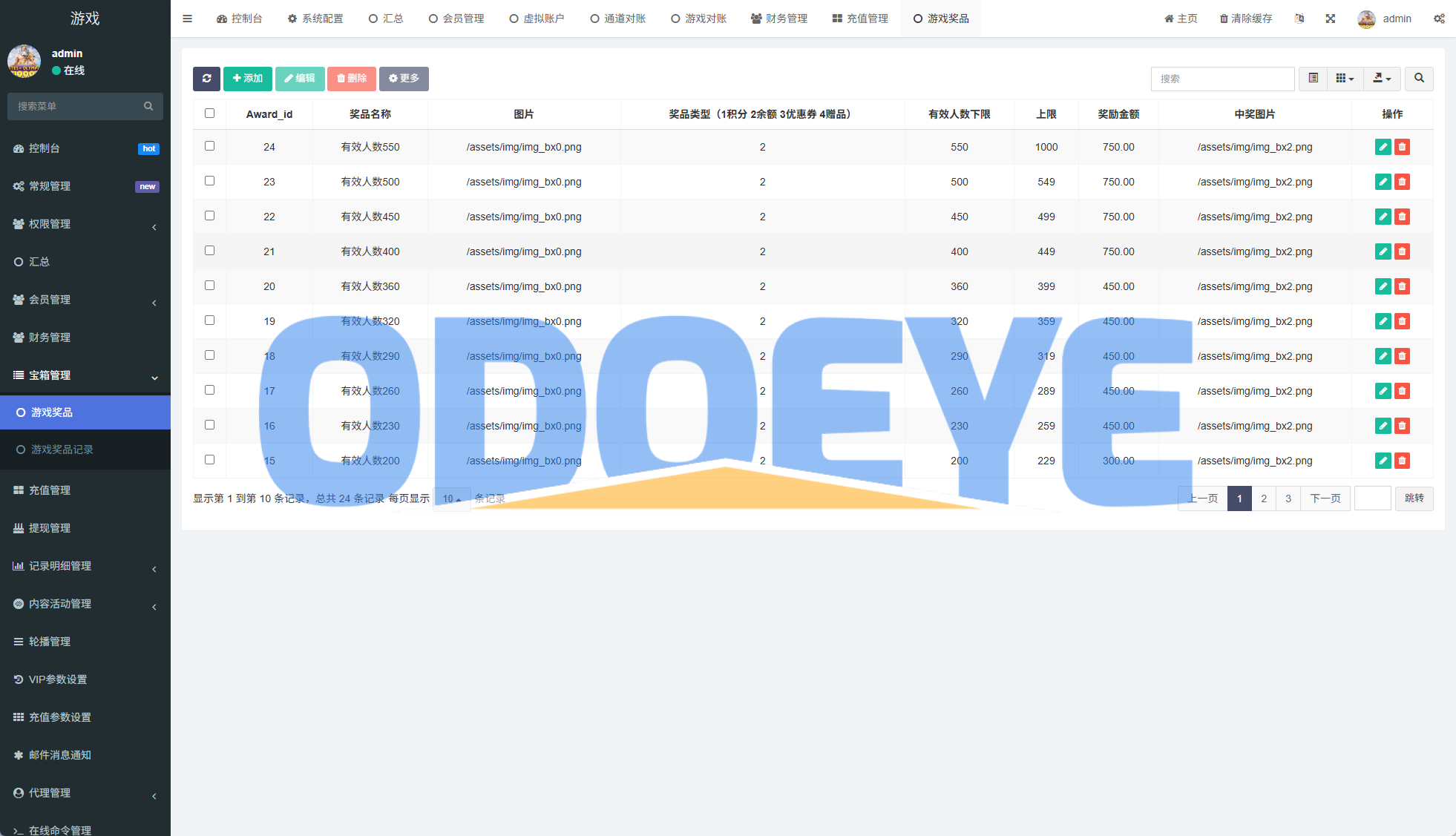The height and width of the screenshot is (836, 1456).
Task: Open the page-size 10 dropdown
Action: pyautogui.click(x=451, y=498)
